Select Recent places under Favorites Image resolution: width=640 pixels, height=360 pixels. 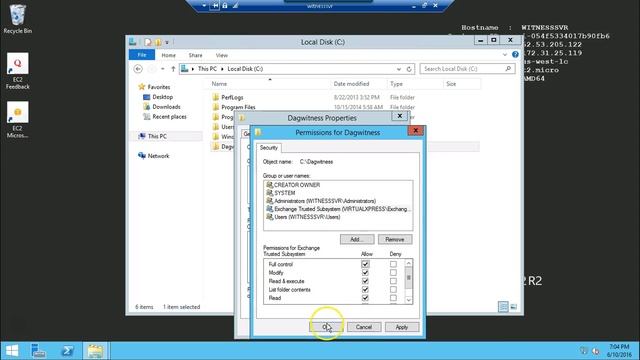click(169, 117)
